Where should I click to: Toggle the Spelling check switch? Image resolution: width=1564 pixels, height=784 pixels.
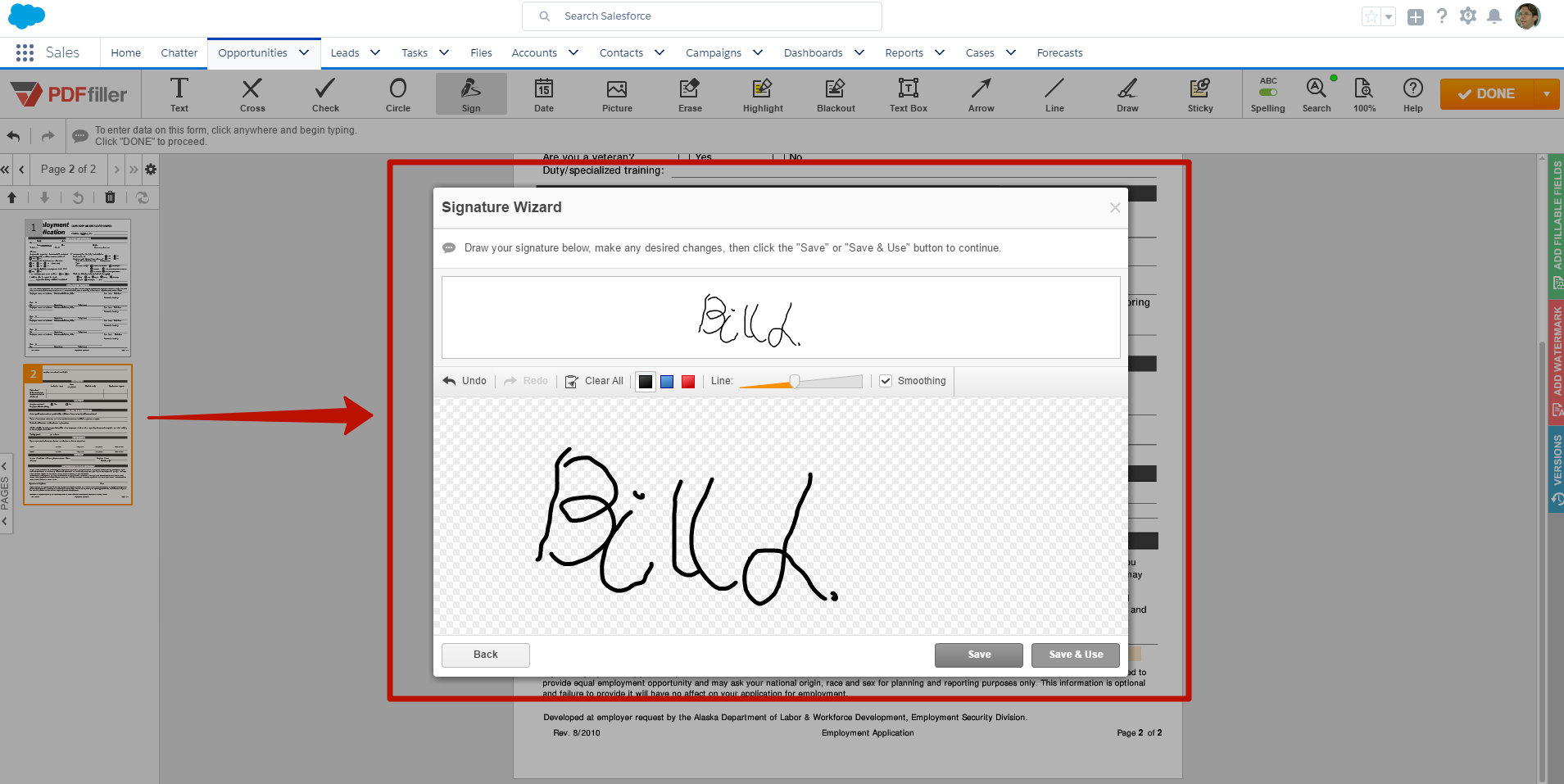1268,92
